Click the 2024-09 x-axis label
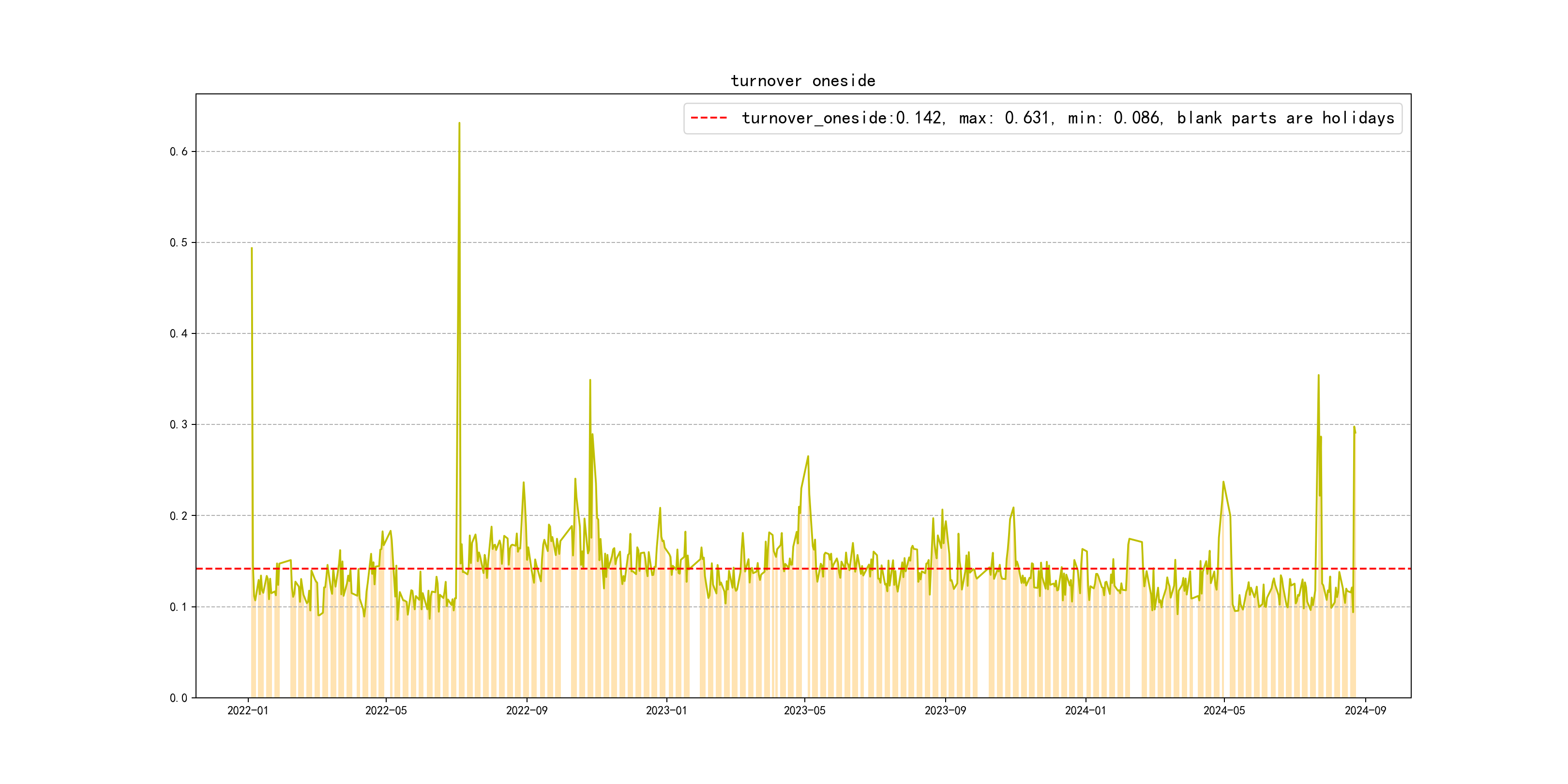The image size is (1568, 784). pos(1365,710)
